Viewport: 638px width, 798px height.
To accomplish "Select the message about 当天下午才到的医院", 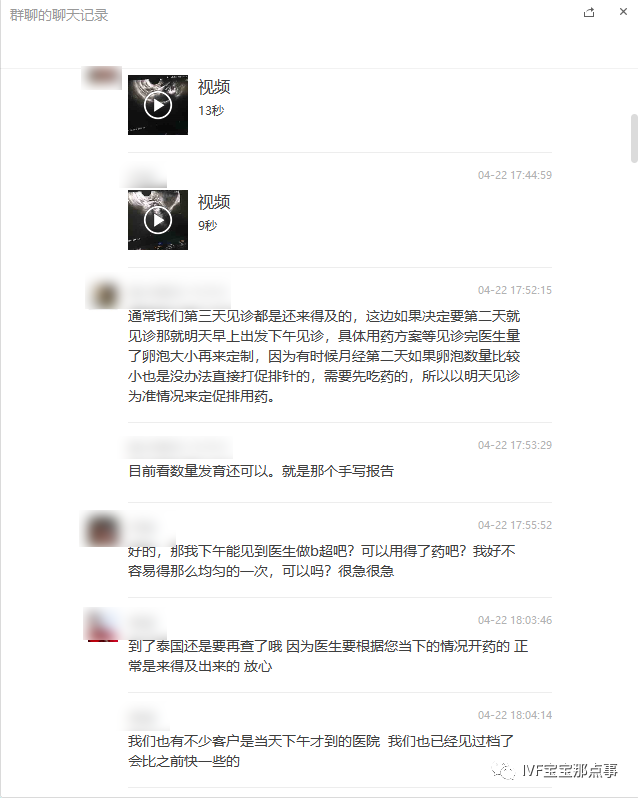I will 321,751.
